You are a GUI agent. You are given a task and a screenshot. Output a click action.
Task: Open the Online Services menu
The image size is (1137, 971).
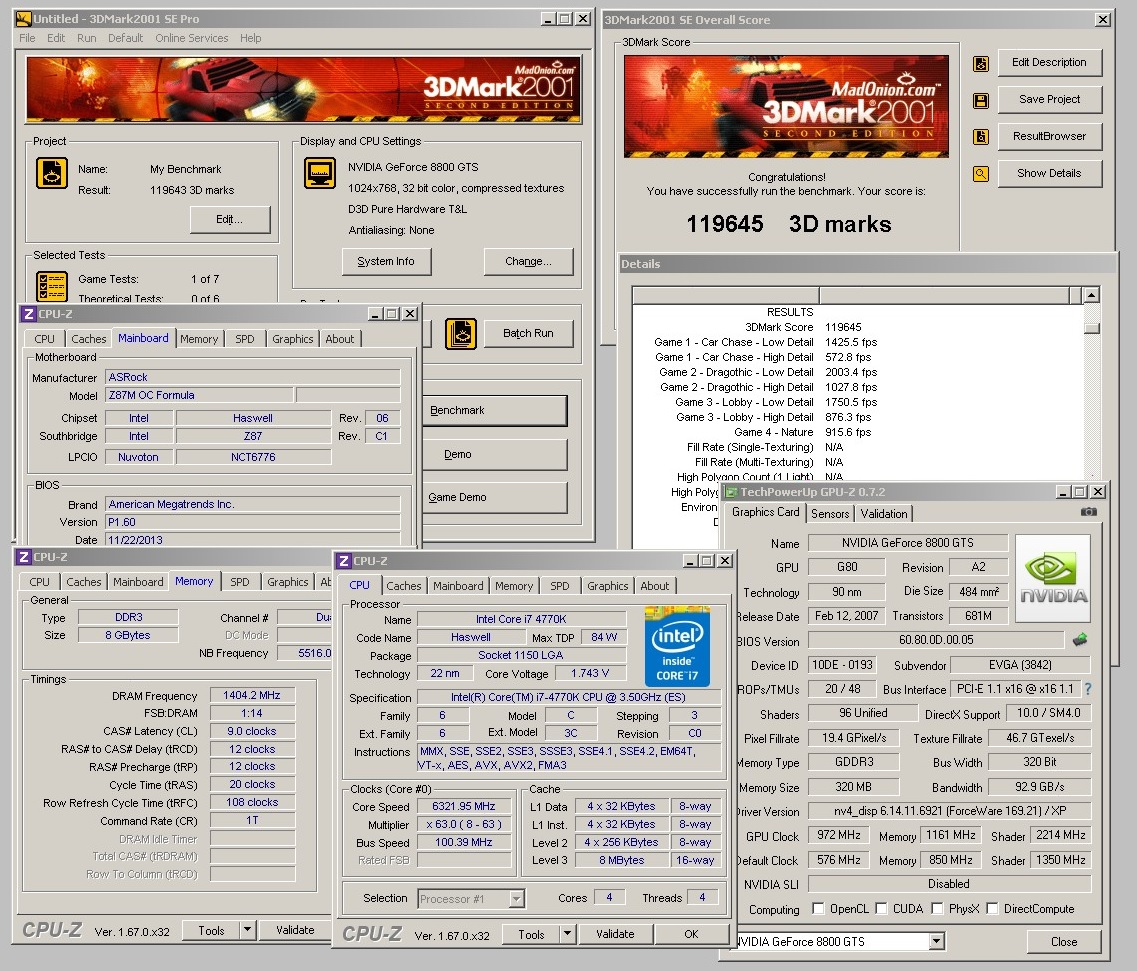click(191, 38)
